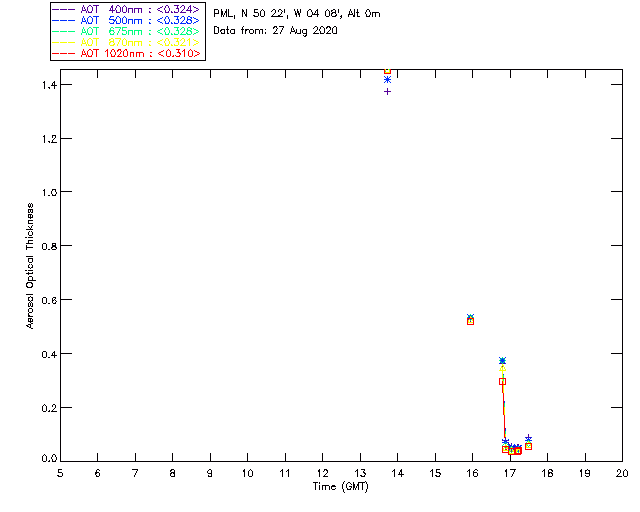The height and width of the screenshot is (512, 640).
Task: Click the 14 x-axis tick label
Action: coord(398,473)
